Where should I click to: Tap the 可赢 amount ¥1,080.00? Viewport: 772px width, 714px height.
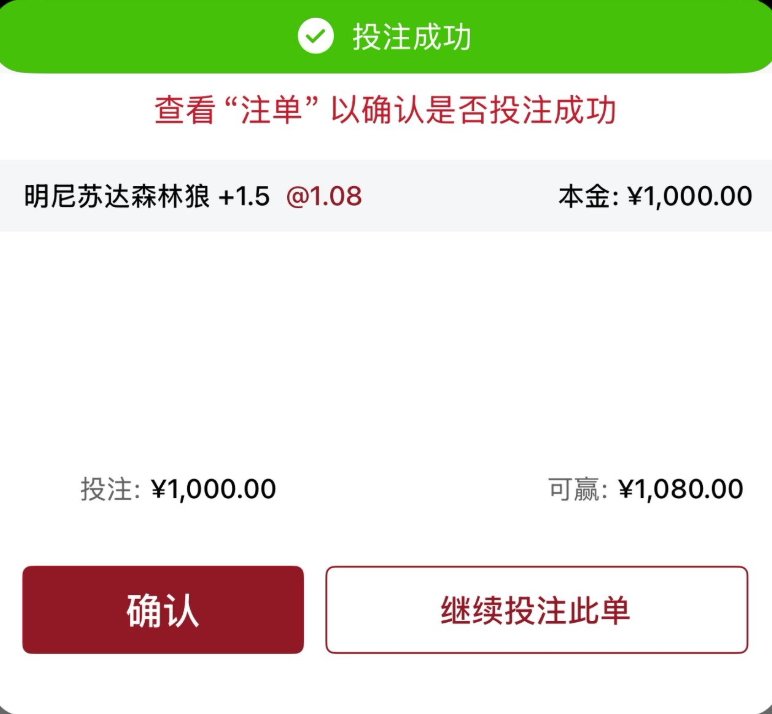[681, 489]
